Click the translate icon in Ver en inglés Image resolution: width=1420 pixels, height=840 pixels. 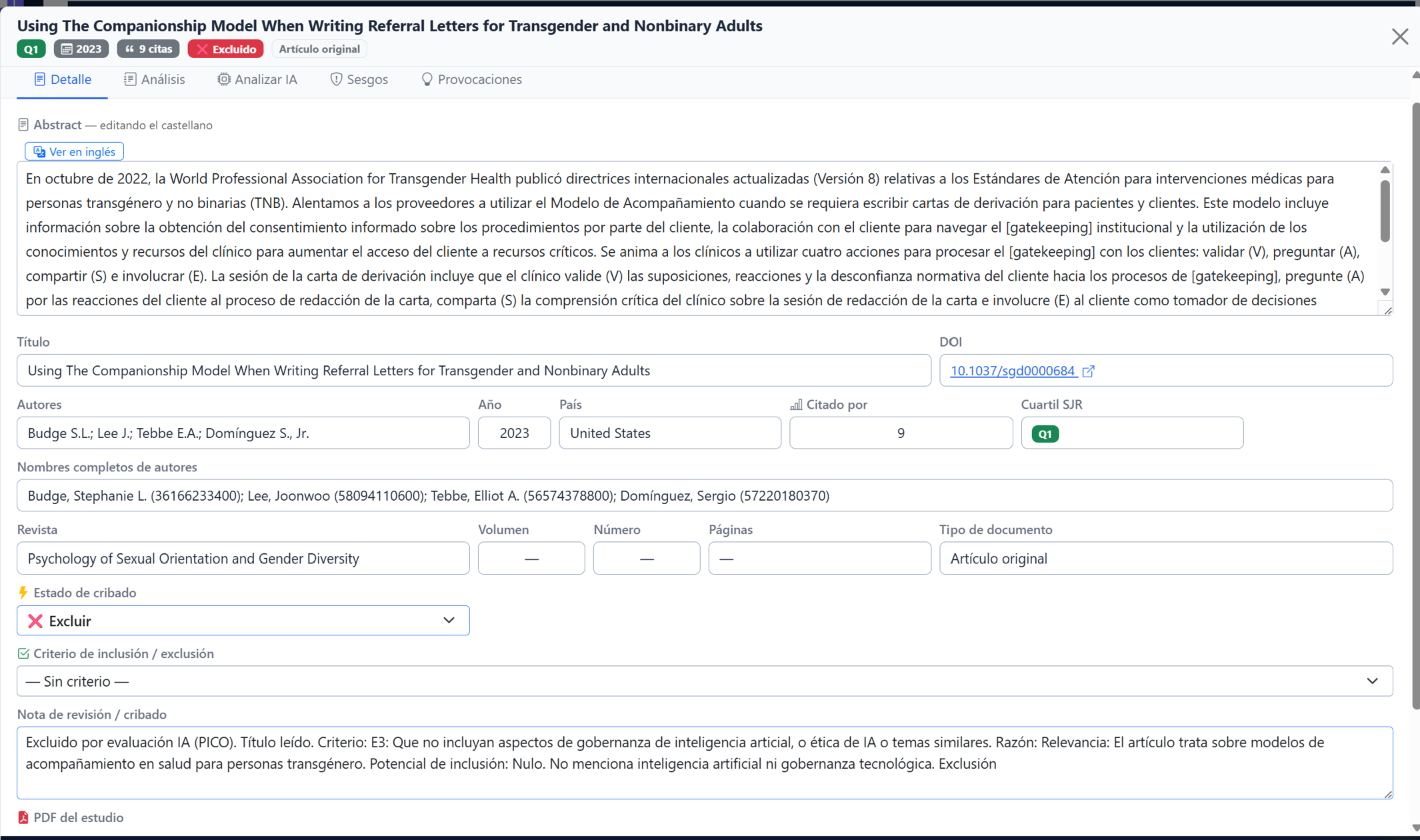pyautogui.click(x=39, y=152)
